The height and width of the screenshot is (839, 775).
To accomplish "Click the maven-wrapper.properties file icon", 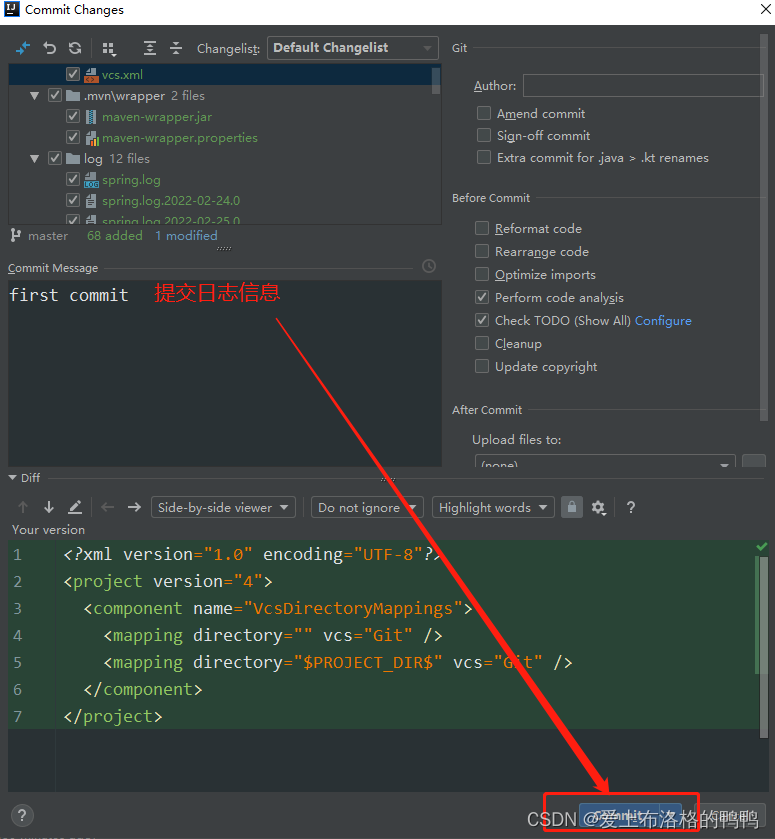I will coord(92,138).
